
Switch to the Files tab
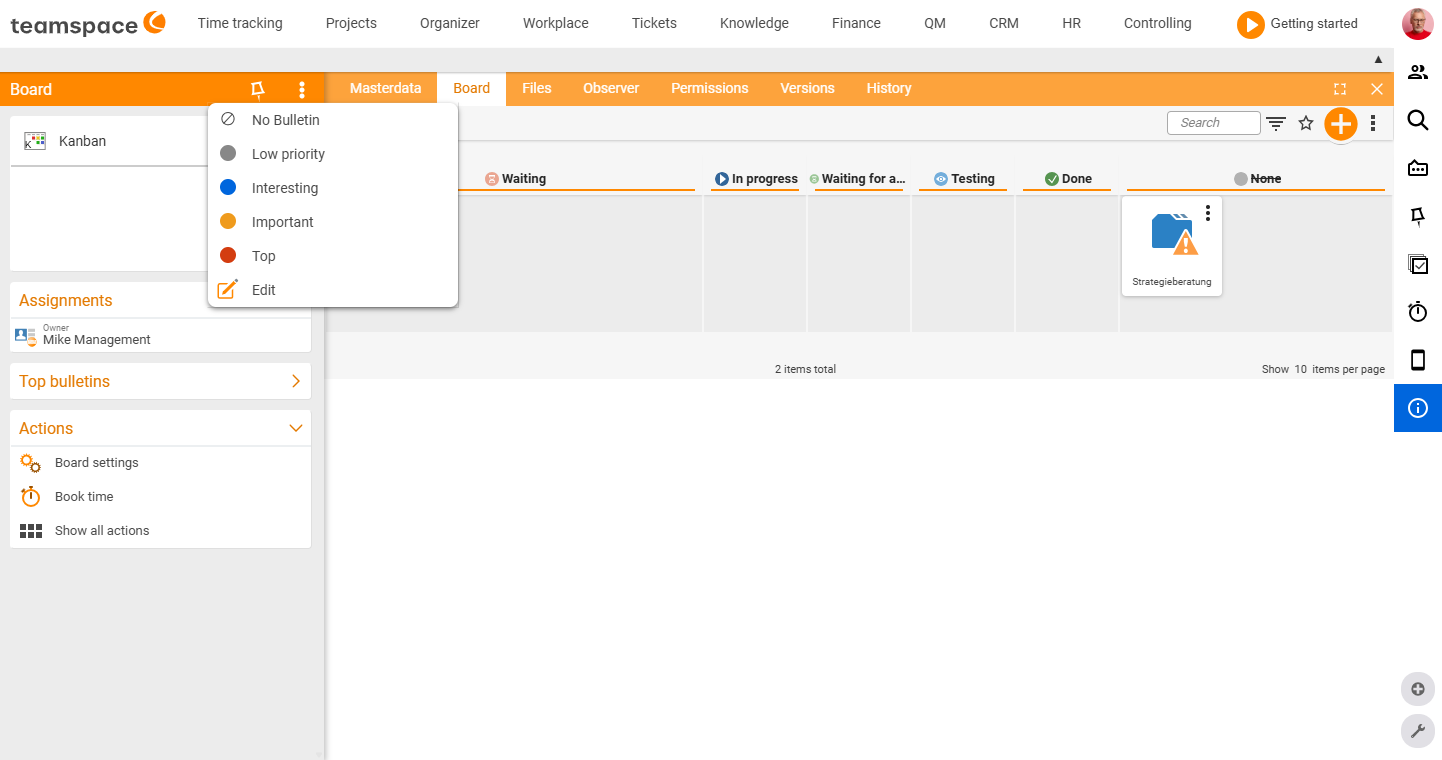click(x=537, y=88)
